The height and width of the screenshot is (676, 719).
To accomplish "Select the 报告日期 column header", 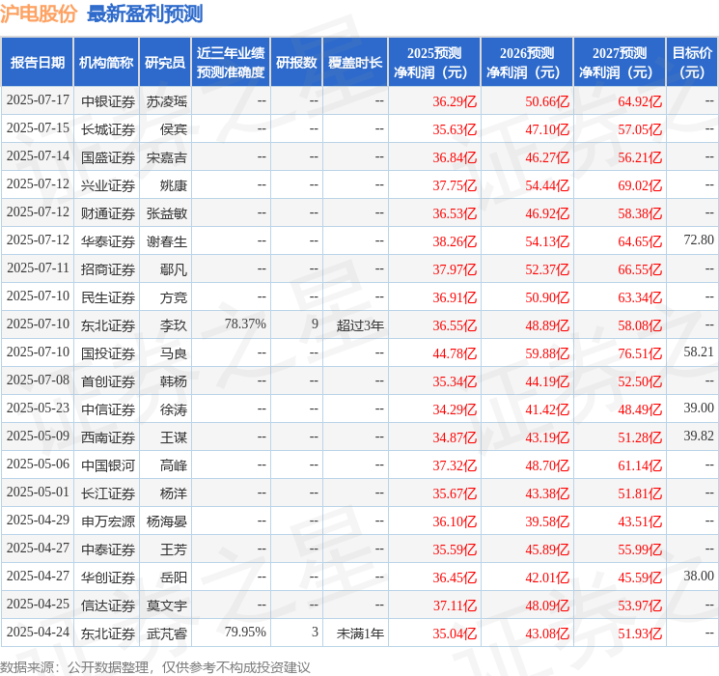I will pos(37,62).
